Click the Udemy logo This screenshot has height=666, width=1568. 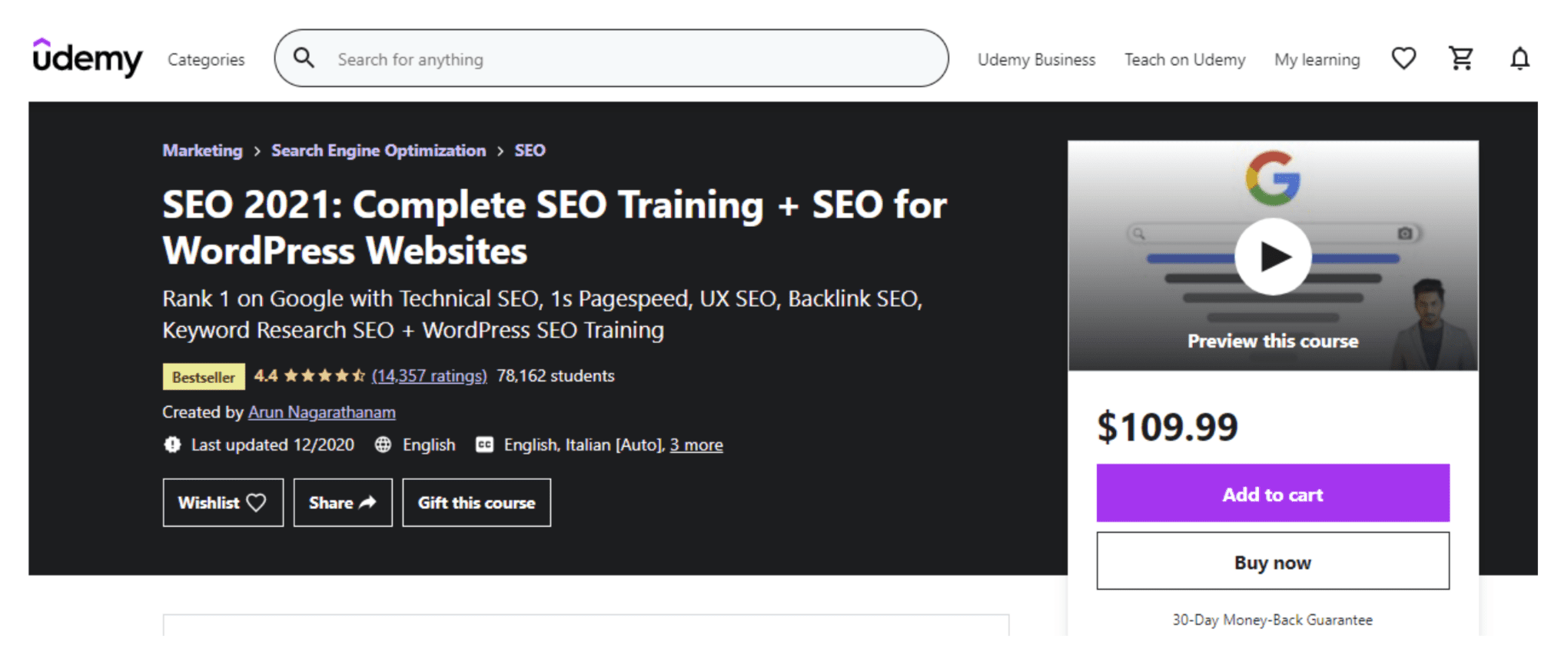click(x=87, y=58)
